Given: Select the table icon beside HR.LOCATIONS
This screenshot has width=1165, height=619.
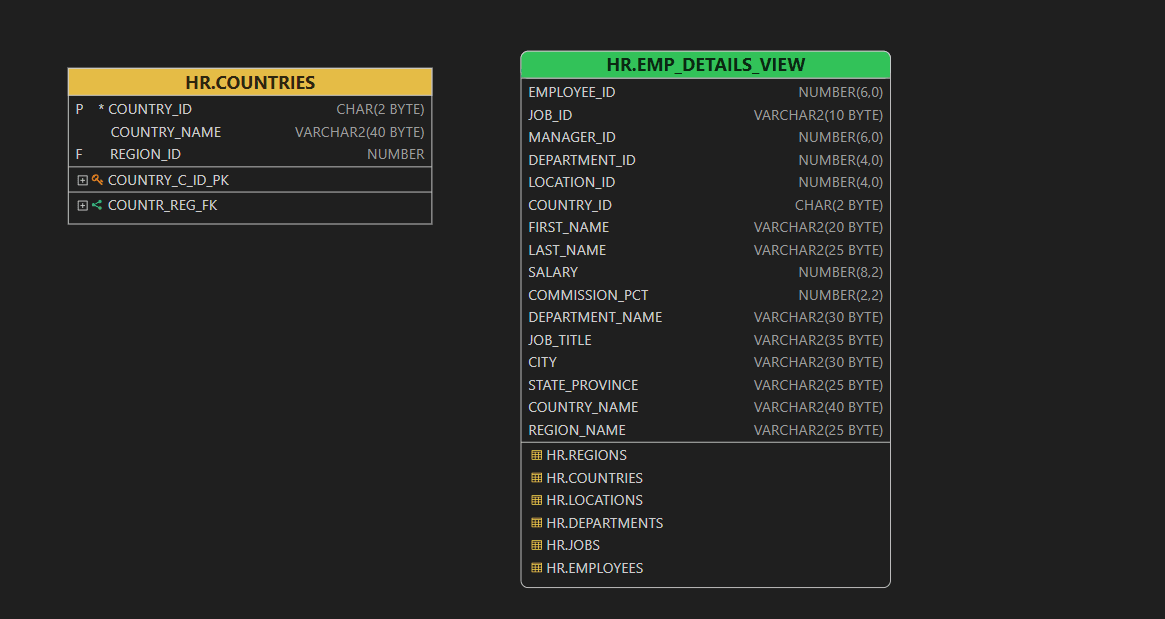Looking at the screenshot, I should tap(536, 499).
